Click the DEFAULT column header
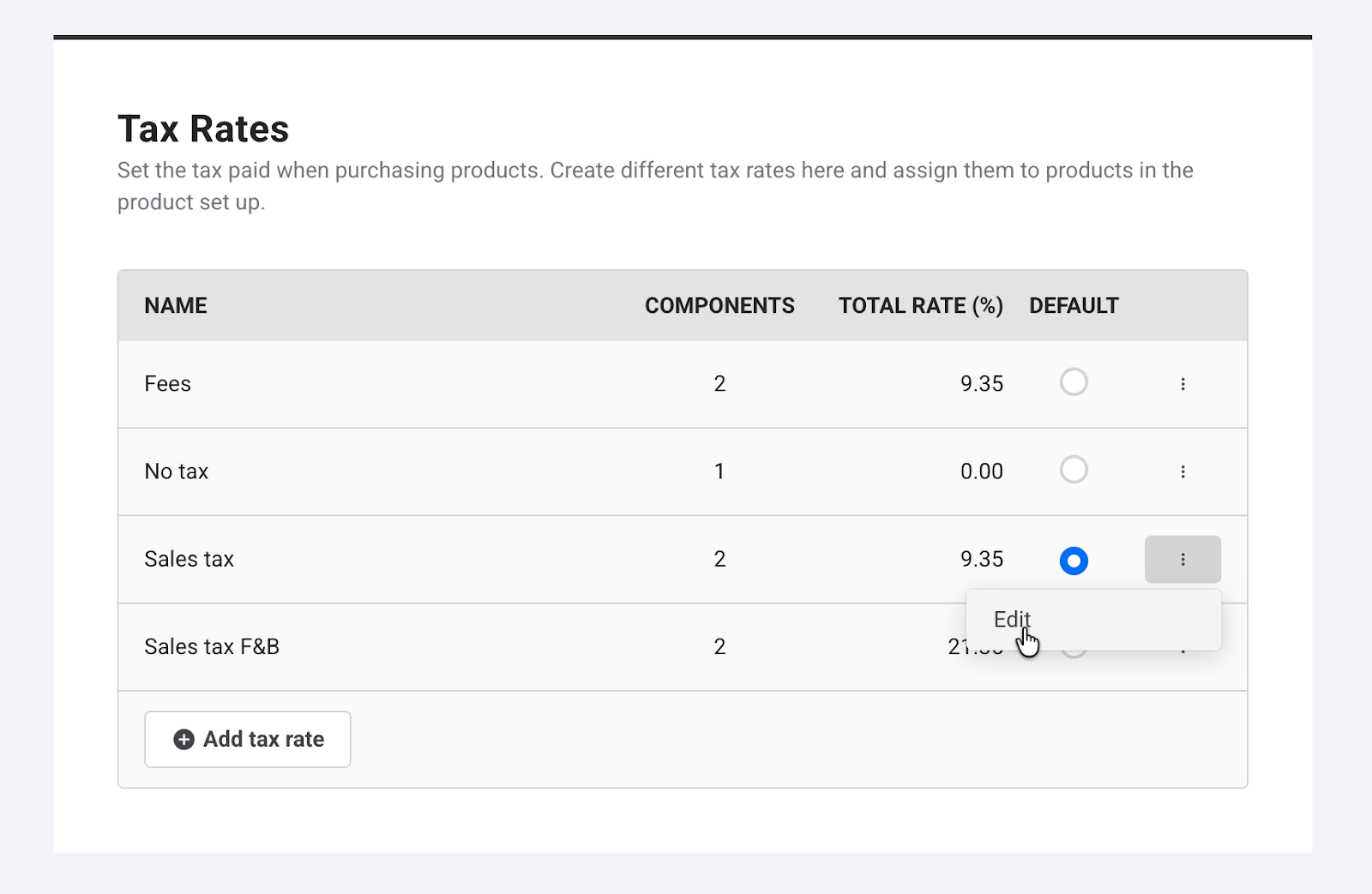This screenshot has width=1372, height=894. 1074,306
